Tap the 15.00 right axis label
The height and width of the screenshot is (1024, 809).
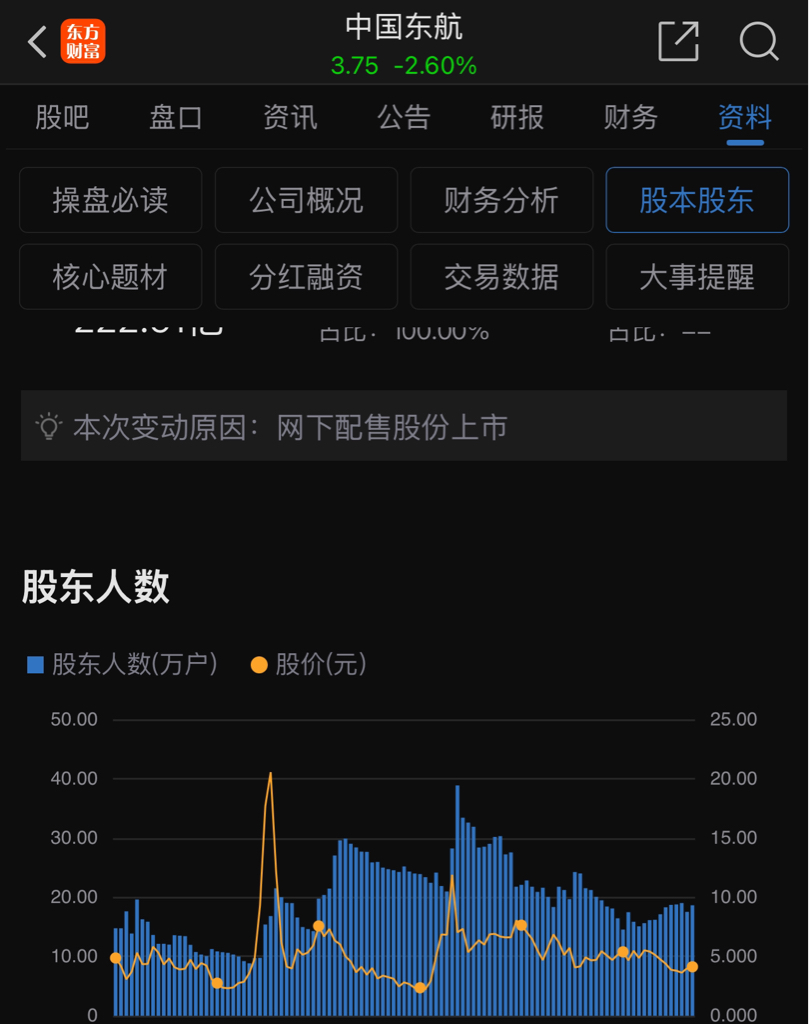(x=733, y=838)
